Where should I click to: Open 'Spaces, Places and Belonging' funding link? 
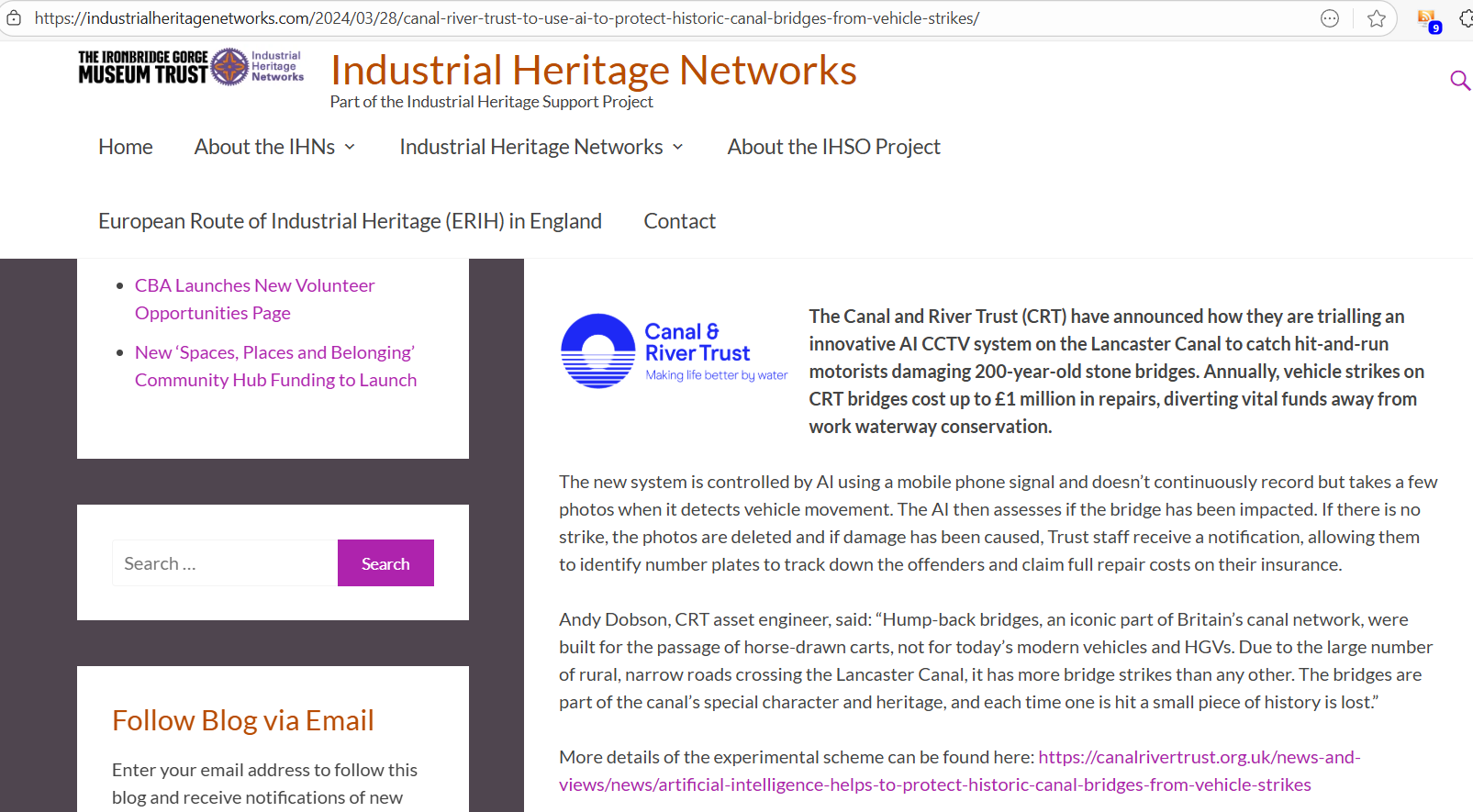pos(275,366)
